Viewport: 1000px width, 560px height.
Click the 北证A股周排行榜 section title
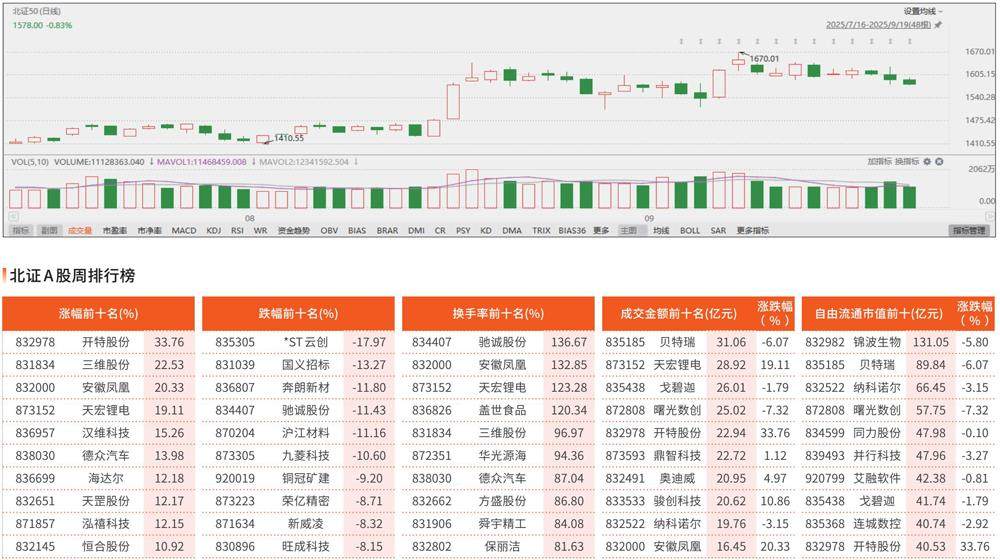point(72,276)
